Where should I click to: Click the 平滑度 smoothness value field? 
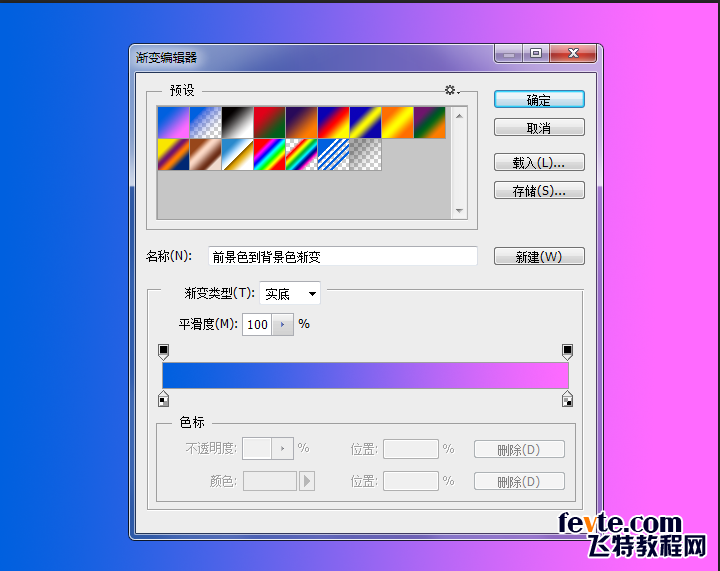pyautogui.click(x=257, y=325)
